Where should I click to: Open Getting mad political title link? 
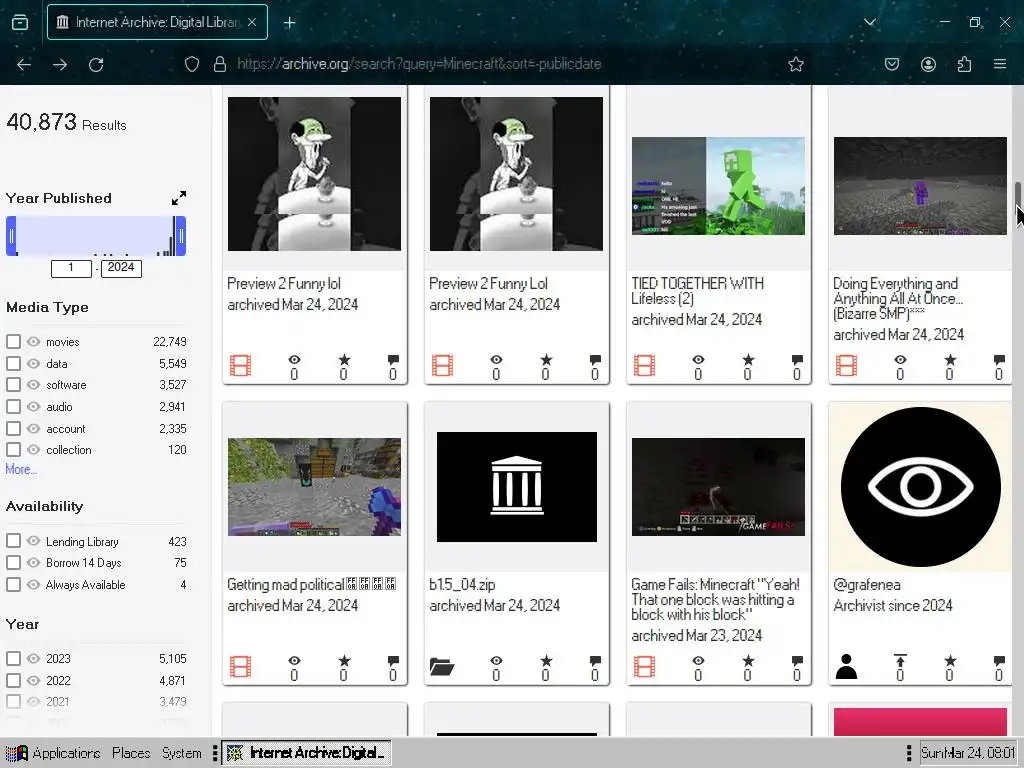[x=311, y=584]
